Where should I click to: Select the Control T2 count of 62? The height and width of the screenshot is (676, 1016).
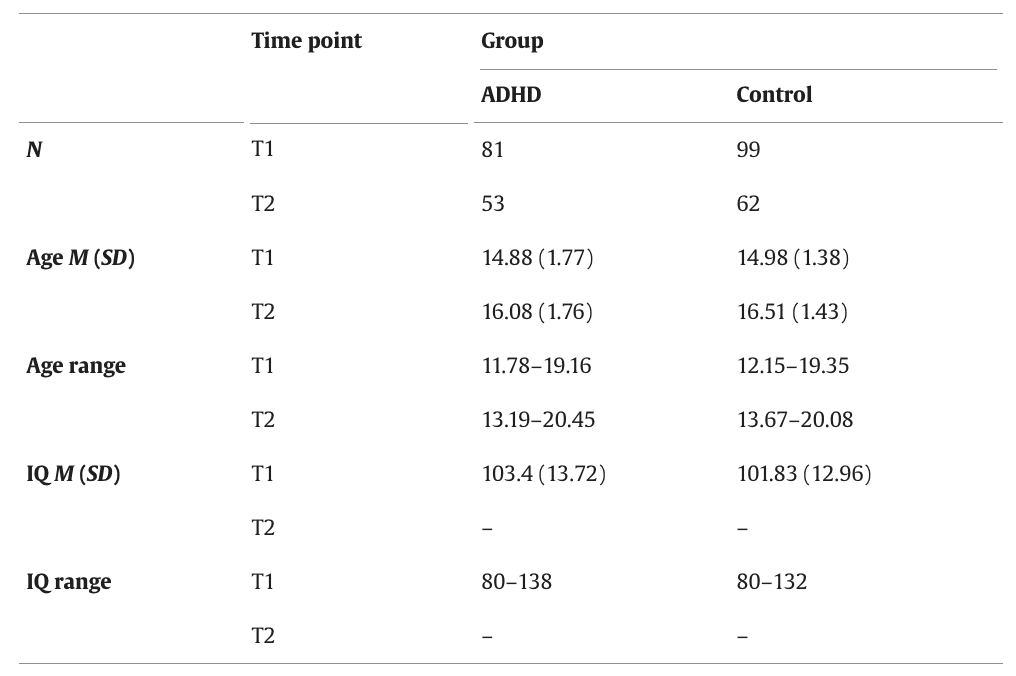748,204
